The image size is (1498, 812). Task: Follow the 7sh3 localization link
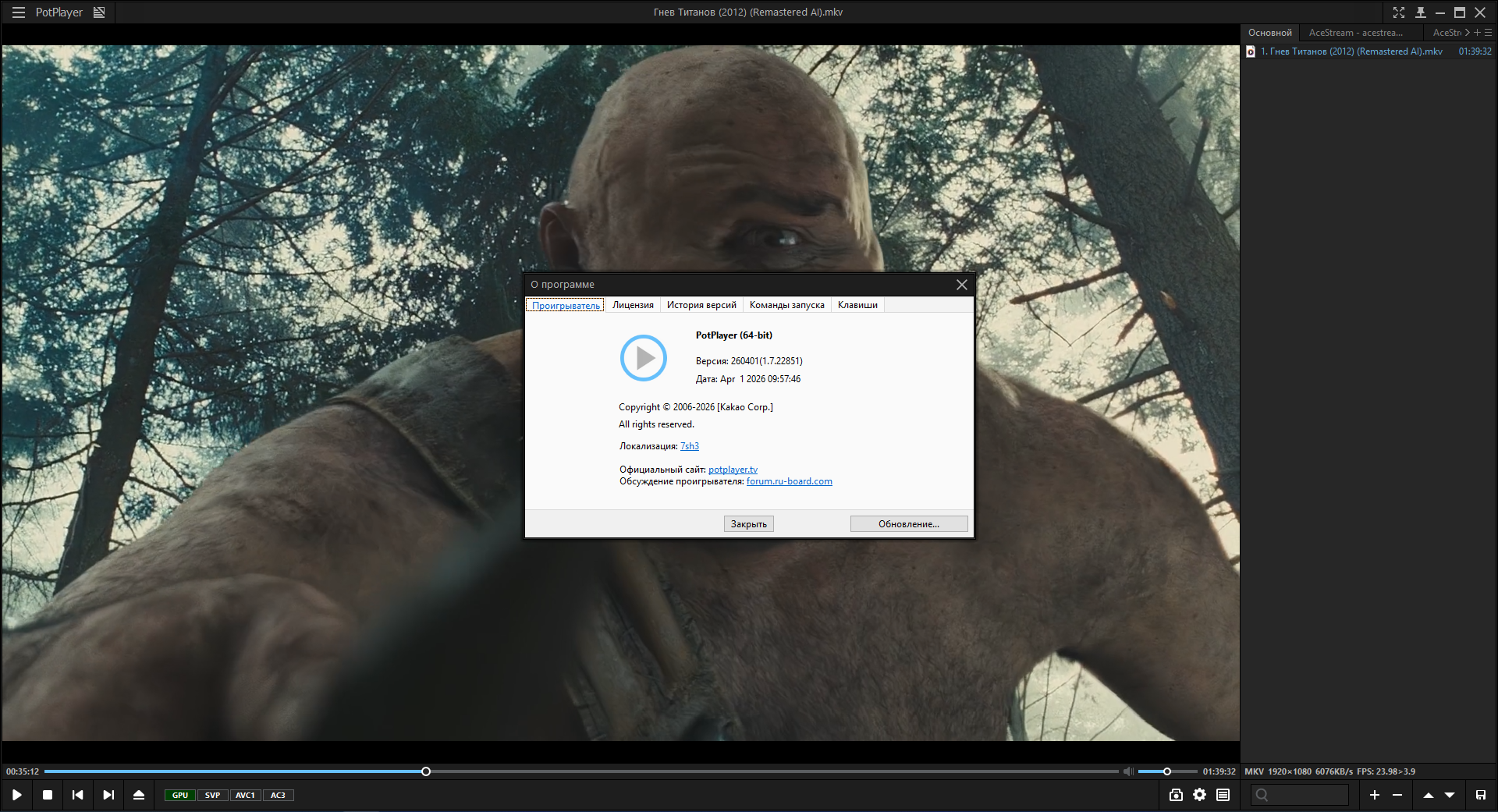click(x=690, y=446)
